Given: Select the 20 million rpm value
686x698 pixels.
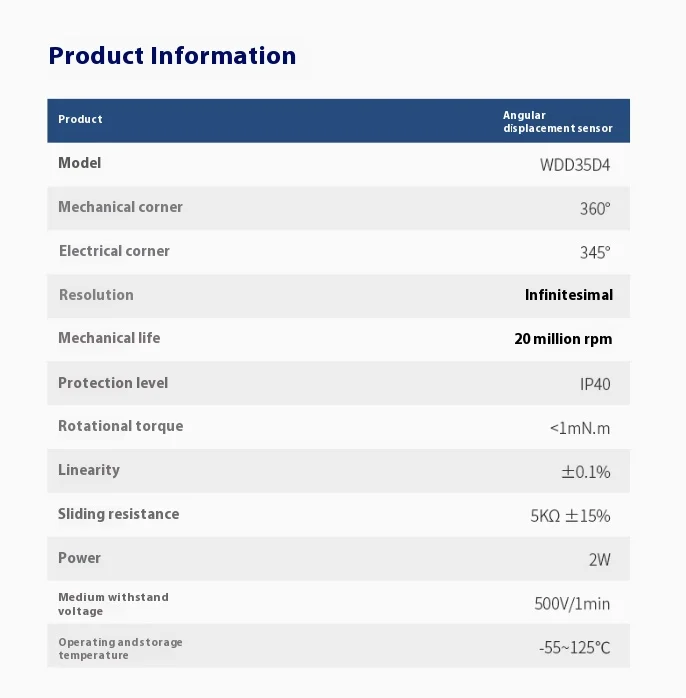Looking at the screenshot, I should click(x=563, y=339).
